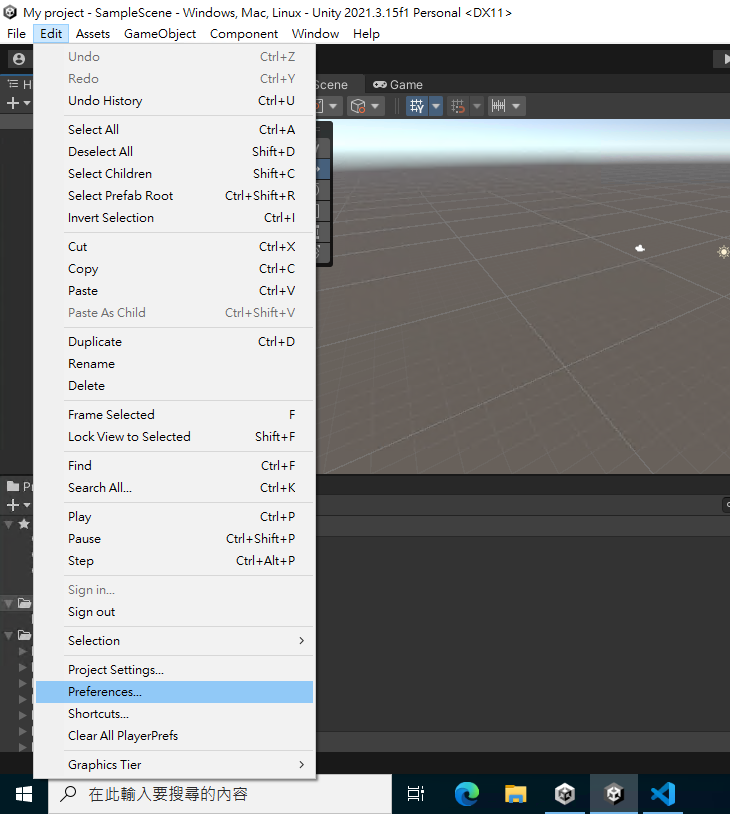
Task: Choose Lock View to Selected
Action: pos(174,437)
